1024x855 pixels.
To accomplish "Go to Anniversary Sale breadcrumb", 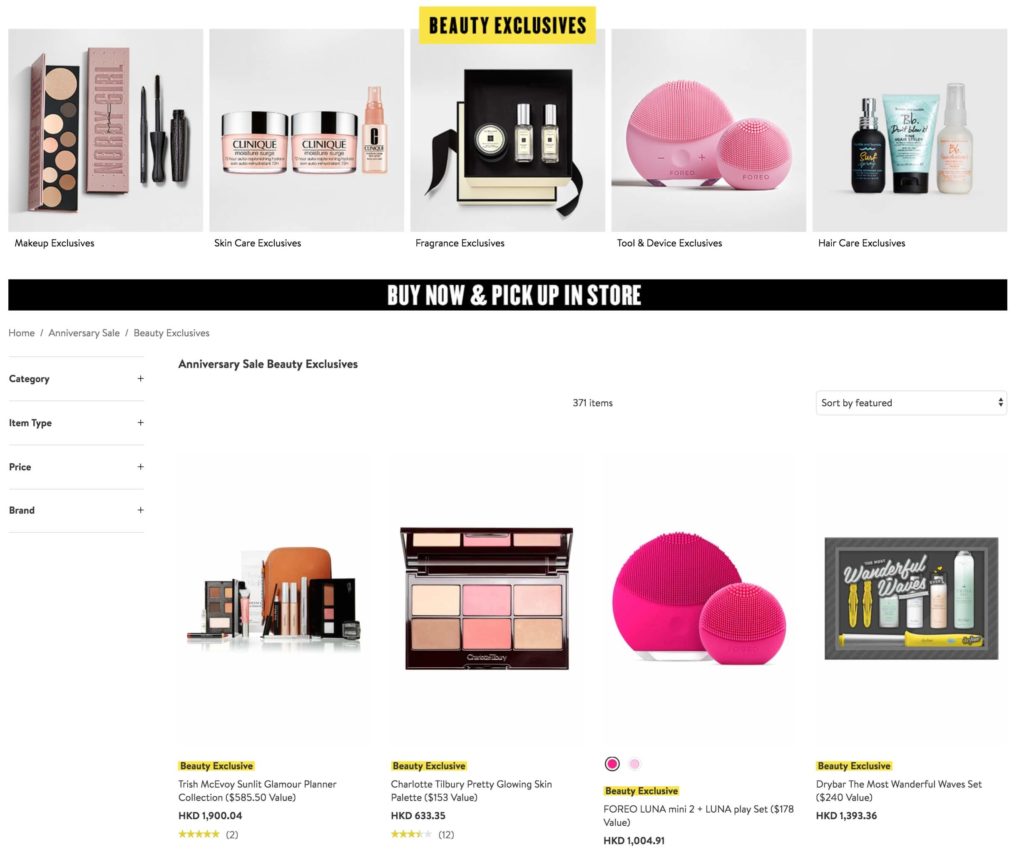I will click(x=84, y=332).
